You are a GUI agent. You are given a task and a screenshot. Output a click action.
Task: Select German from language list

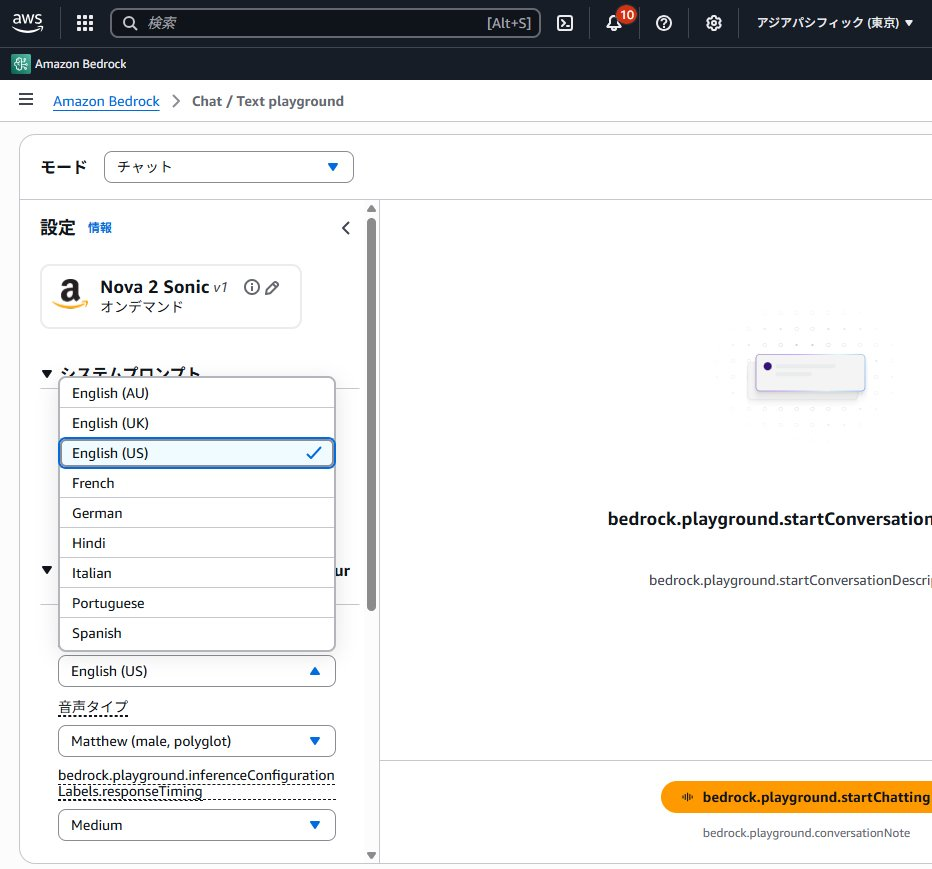click(197, 513)
